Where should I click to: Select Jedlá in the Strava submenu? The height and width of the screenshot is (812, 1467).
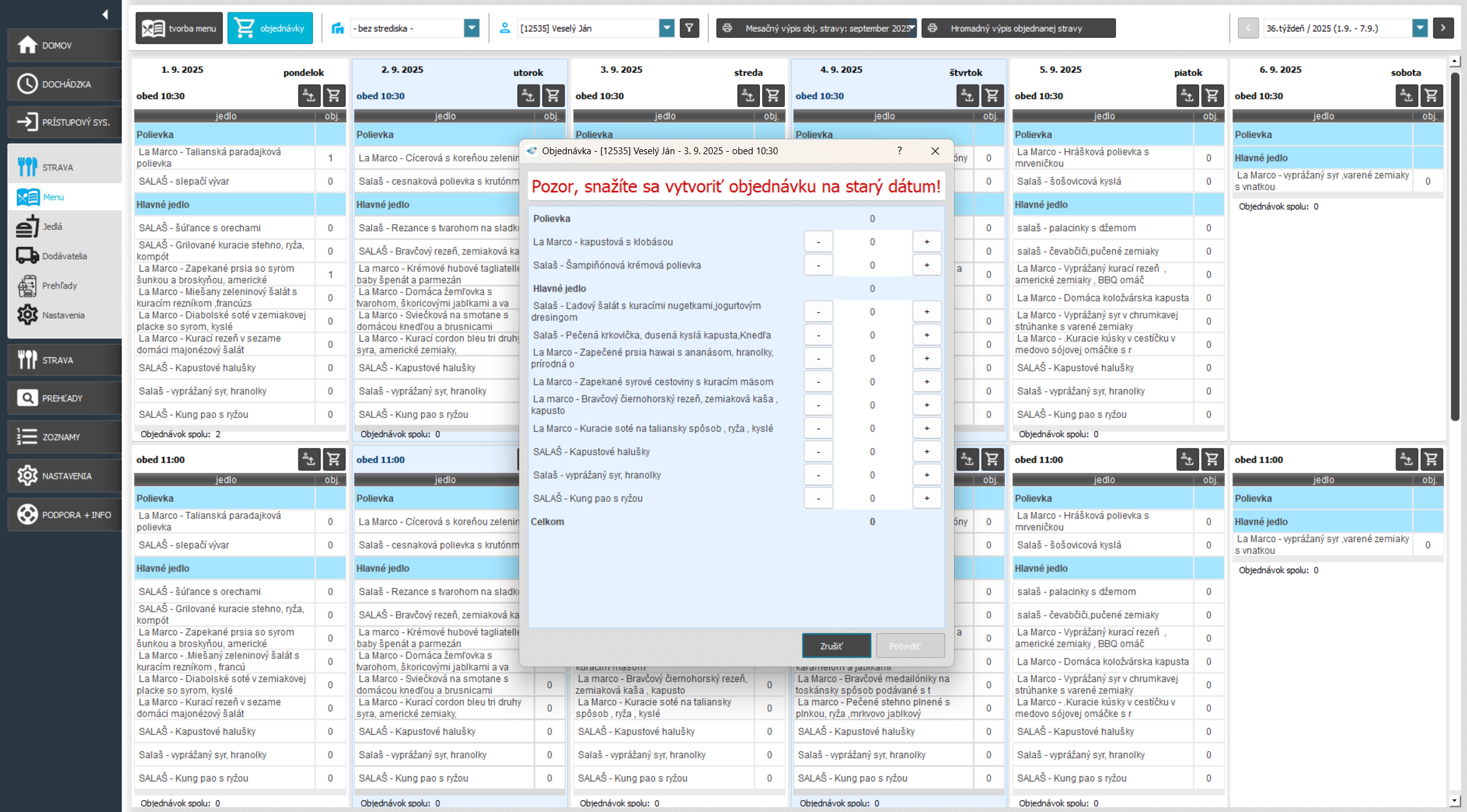click(52, 227)
